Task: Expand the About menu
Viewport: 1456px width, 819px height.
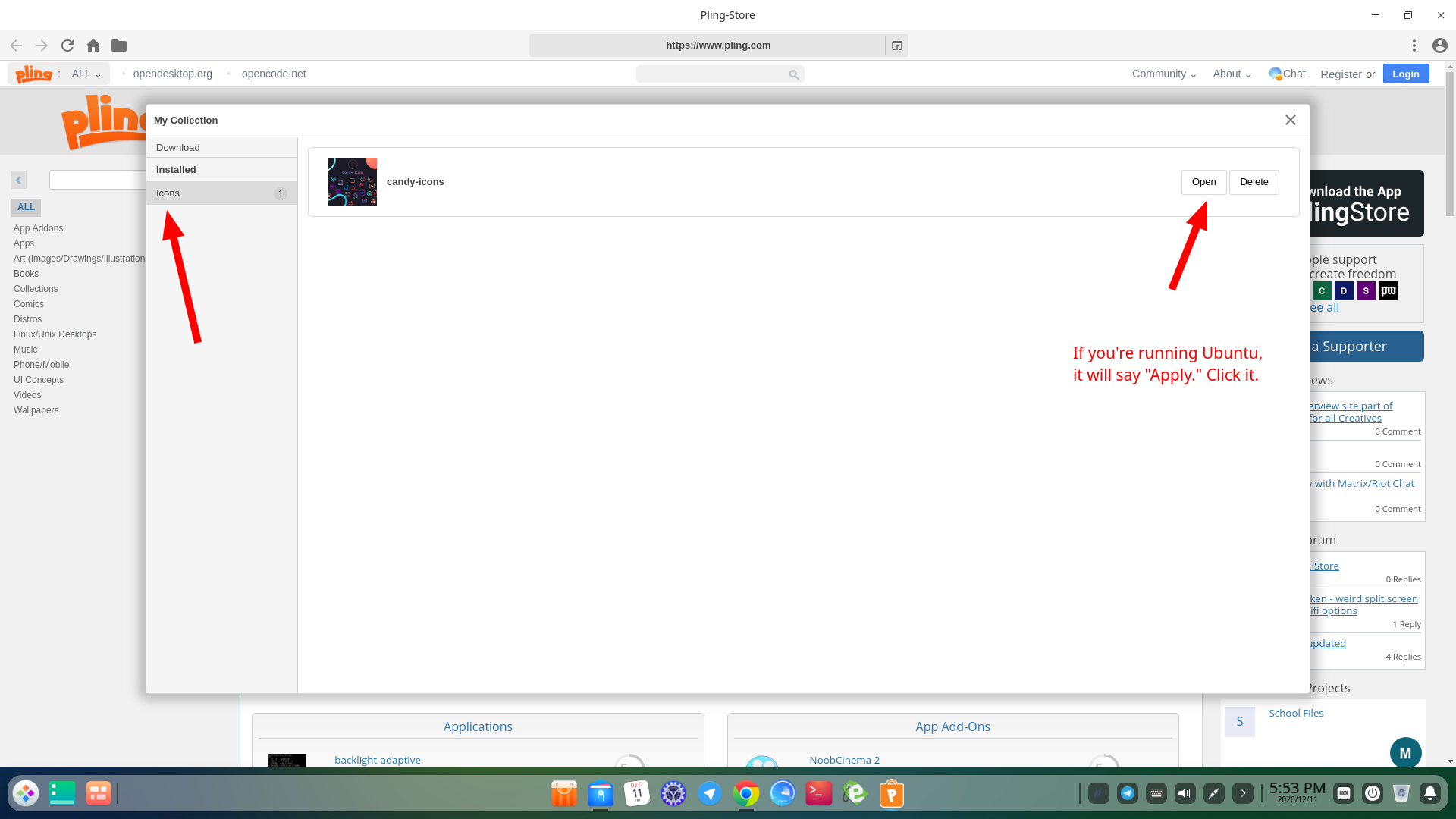Action: click(1232, 74)
